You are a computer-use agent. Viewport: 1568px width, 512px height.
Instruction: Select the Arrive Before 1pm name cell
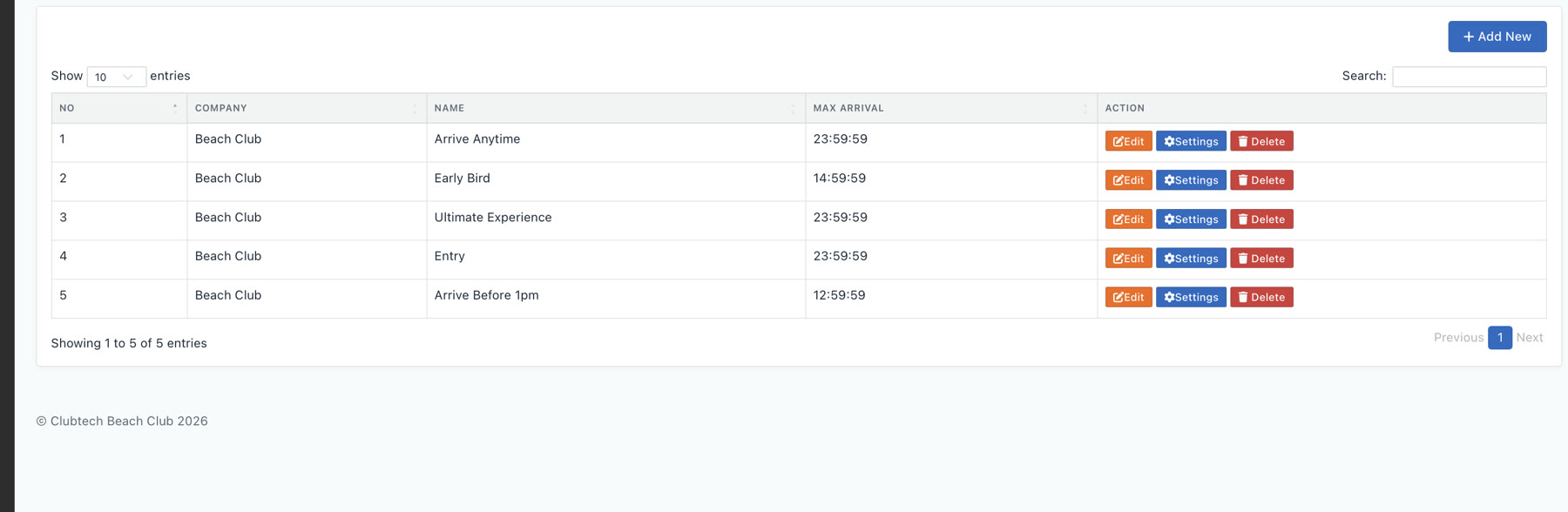[x=616, y=299]
